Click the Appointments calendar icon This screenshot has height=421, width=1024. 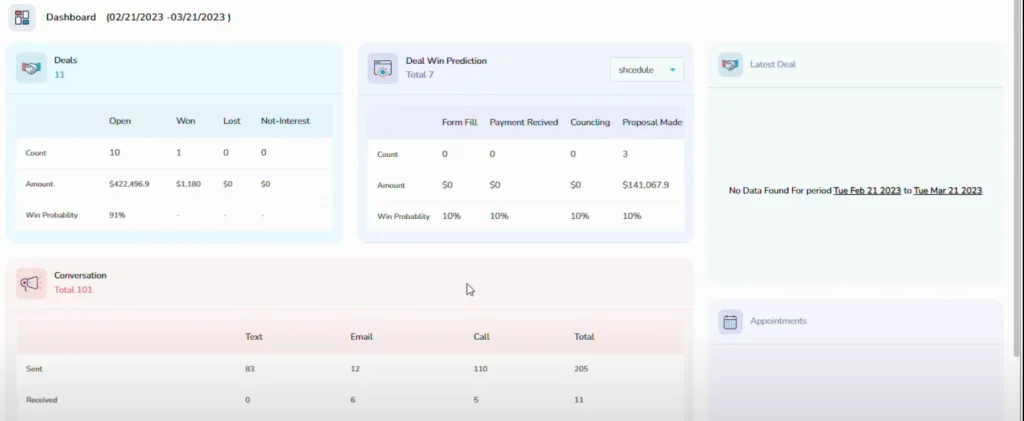(x=730, y=322)
